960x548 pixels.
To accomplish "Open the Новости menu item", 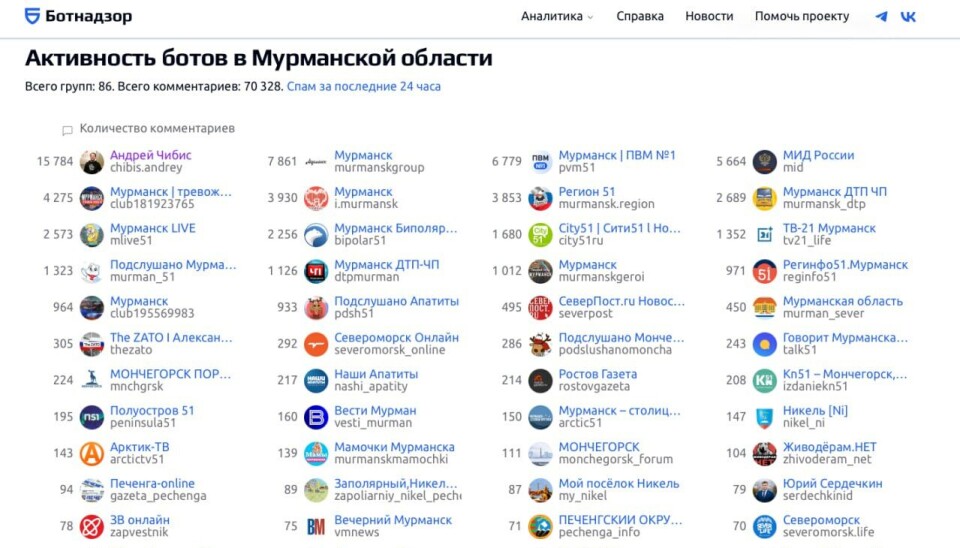I will [x=709, y=16].
